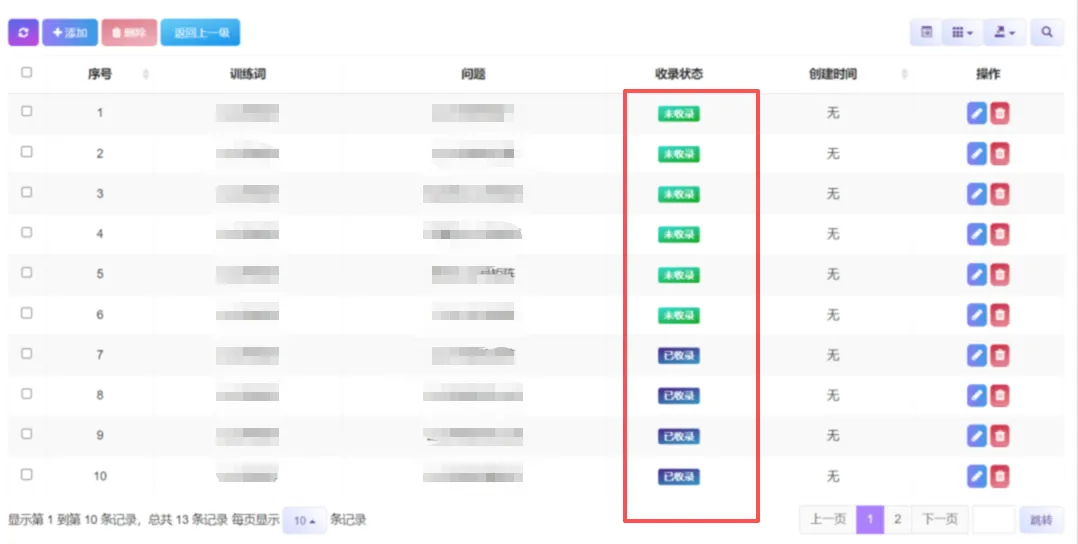Check the checkbox for row 4

coord(27,232)
